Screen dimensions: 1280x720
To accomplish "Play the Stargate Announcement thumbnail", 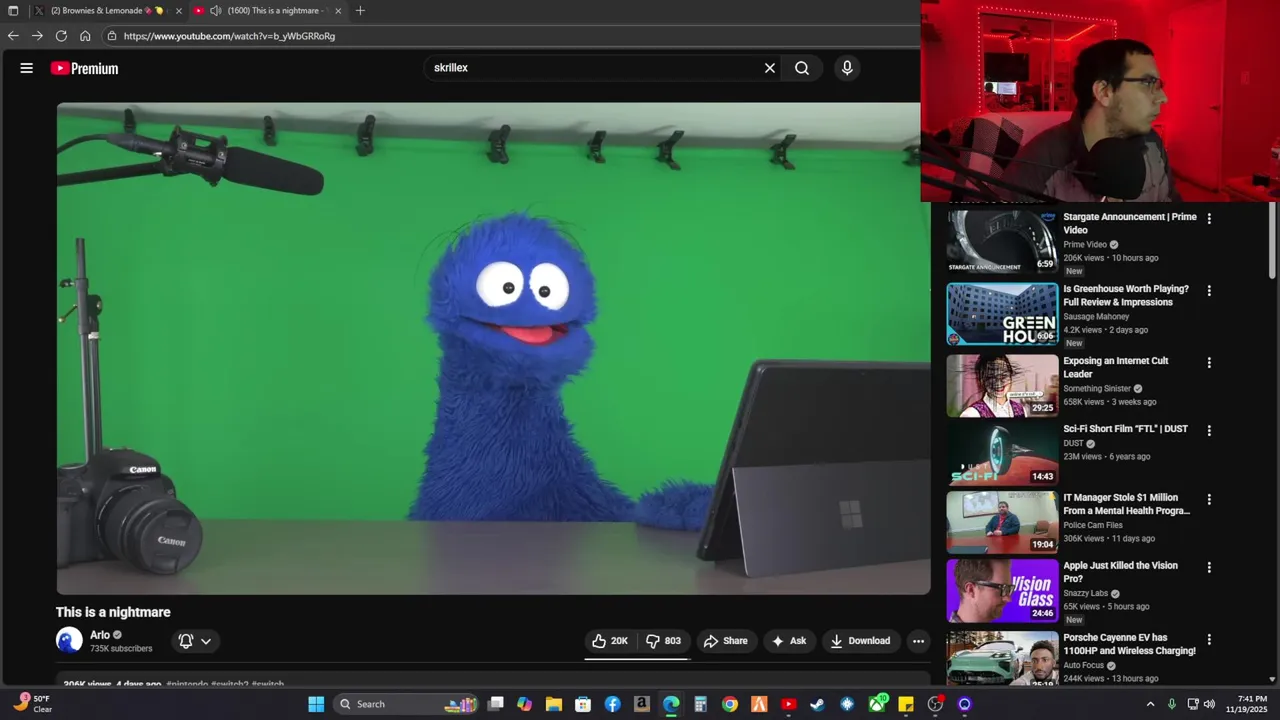I will 1002,241.
